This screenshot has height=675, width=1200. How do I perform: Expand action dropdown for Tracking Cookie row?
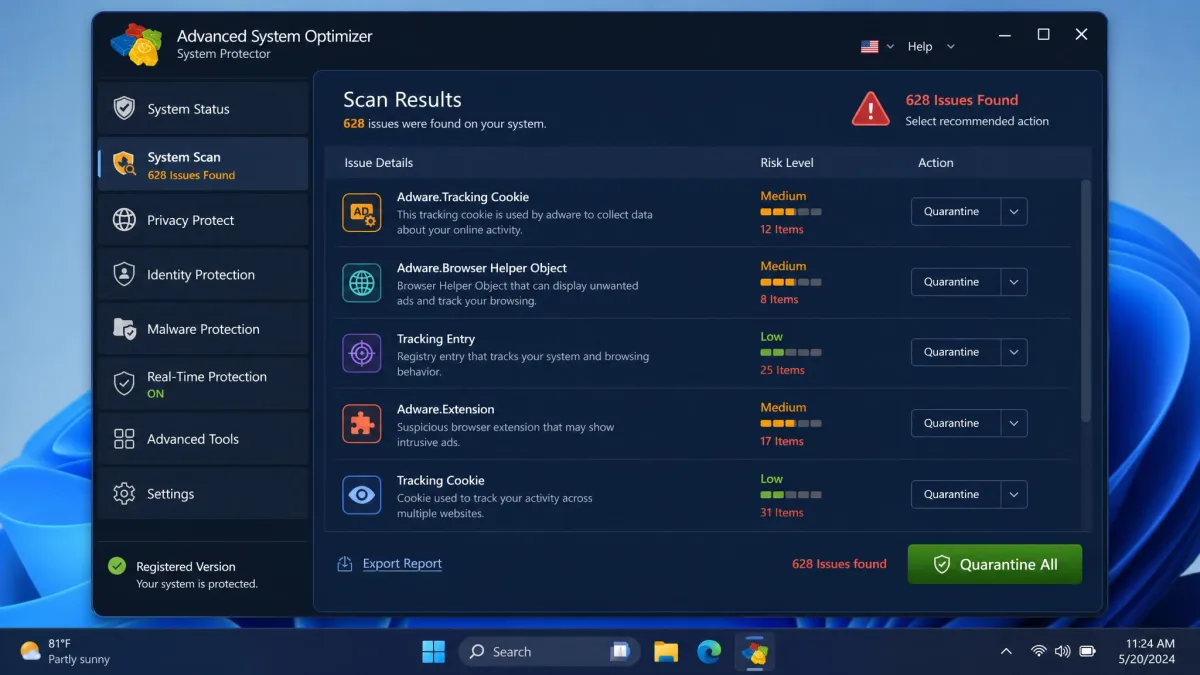(x=1014, y=494)
